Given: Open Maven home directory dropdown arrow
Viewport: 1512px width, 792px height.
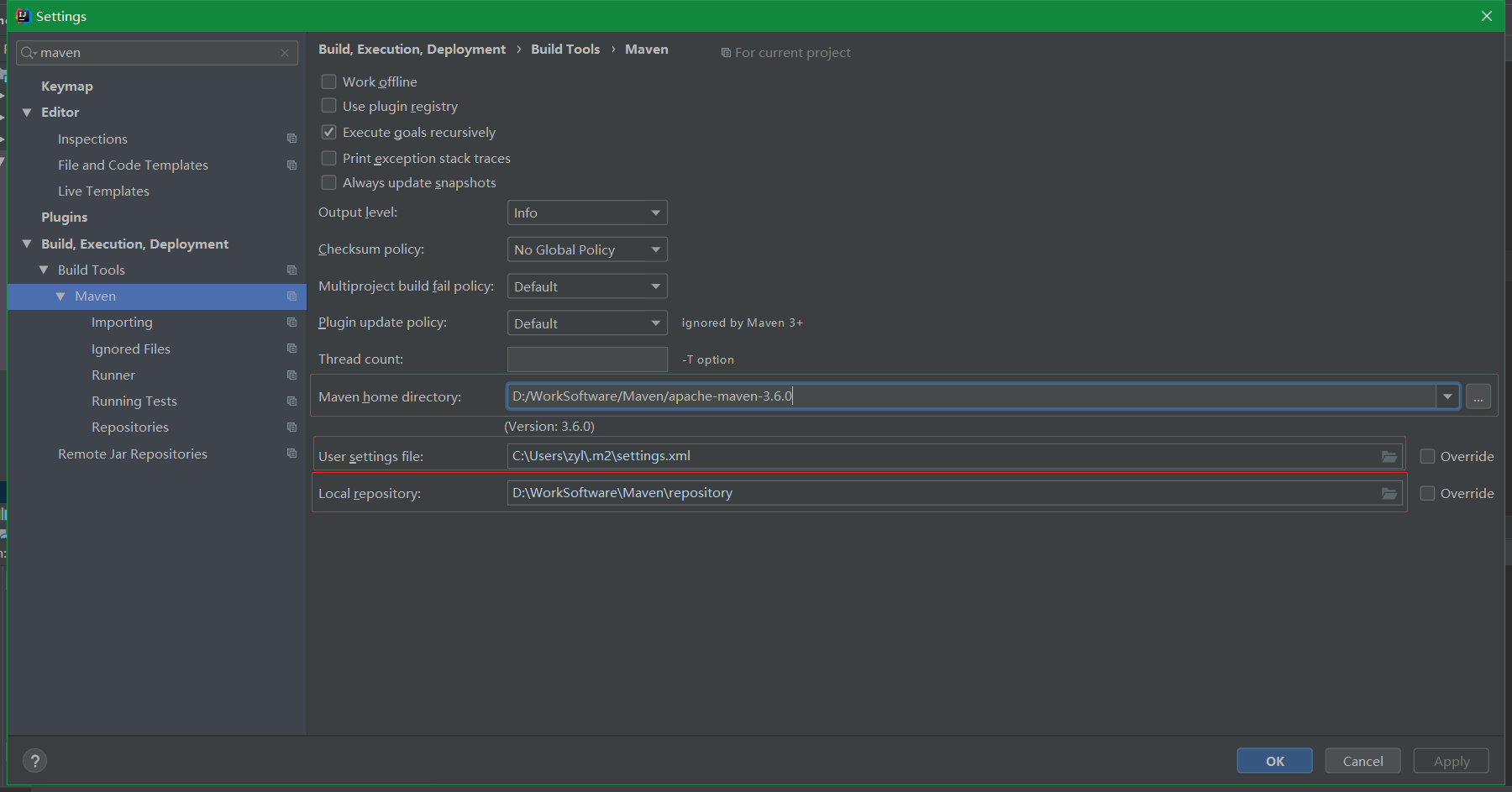Looking at the screenshot, I should tap(1447, 396).
